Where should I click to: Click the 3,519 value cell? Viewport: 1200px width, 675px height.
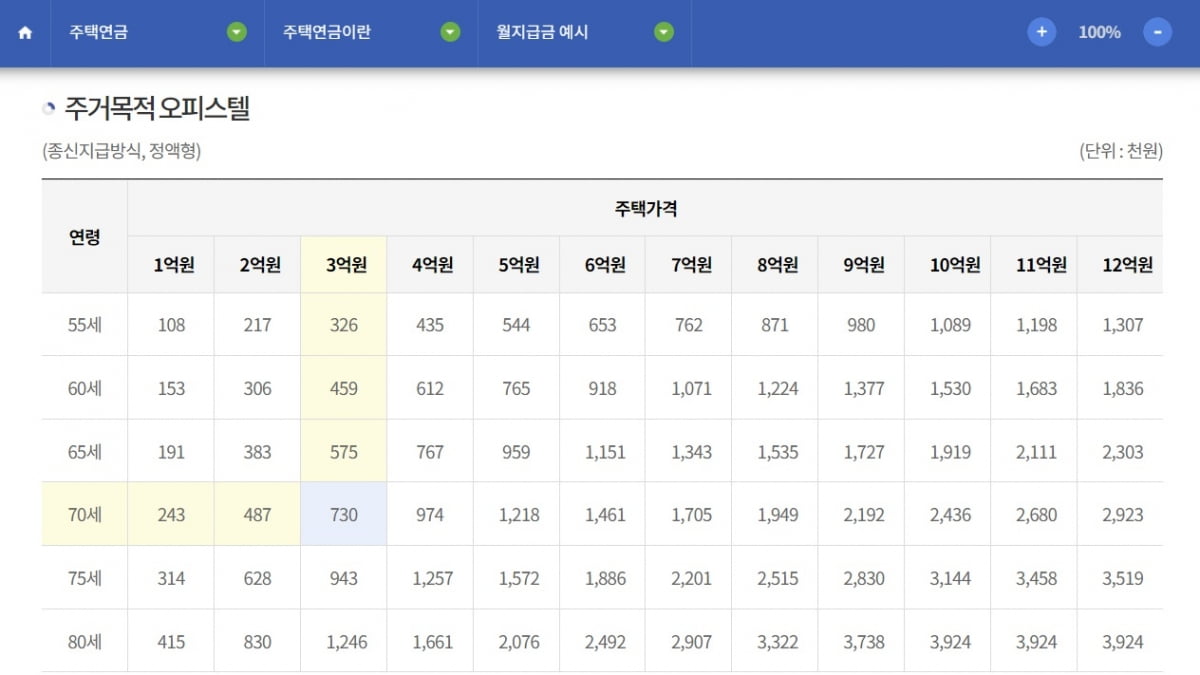(x=1122, y=579)
